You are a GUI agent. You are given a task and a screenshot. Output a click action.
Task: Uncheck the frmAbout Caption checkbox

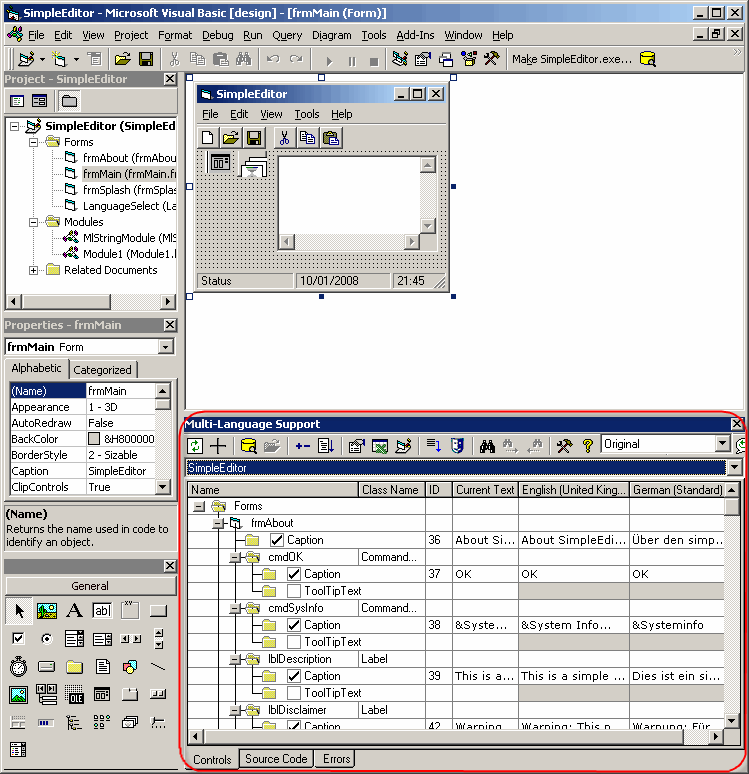coord(278,541)
